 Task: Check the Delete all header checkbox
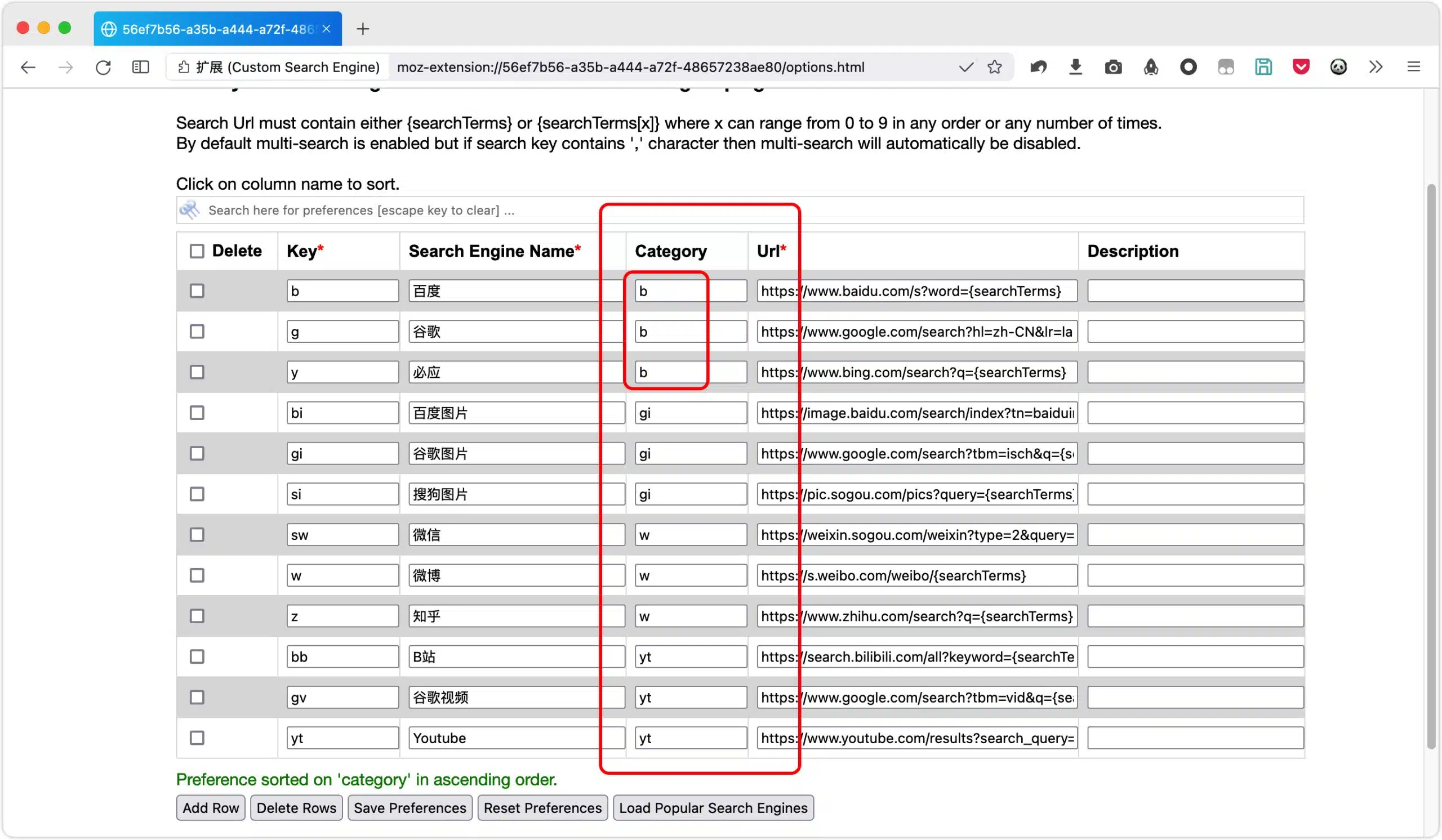(x=197, y=252)
